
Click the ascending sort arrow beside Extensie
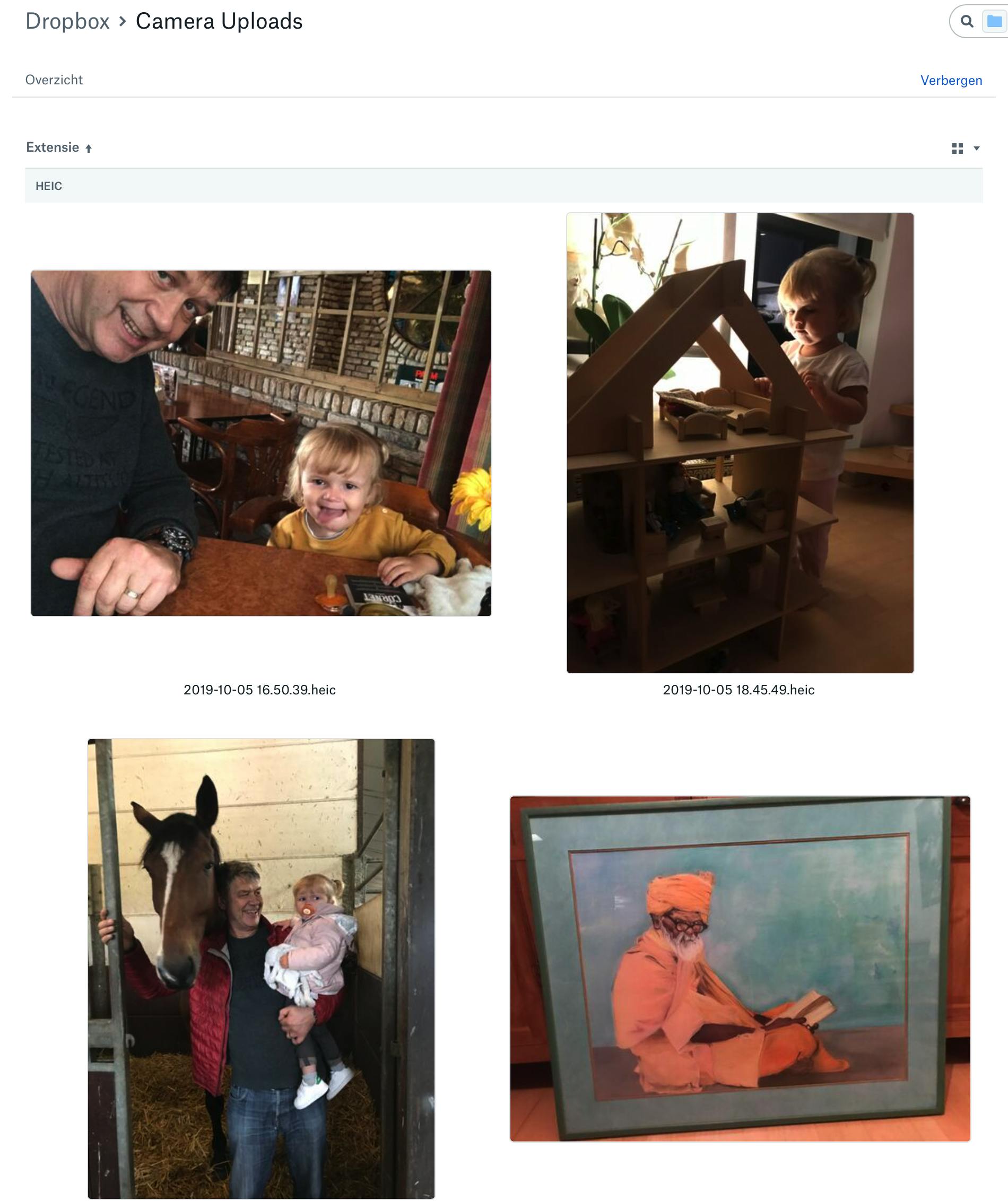[x=89, y=149]
